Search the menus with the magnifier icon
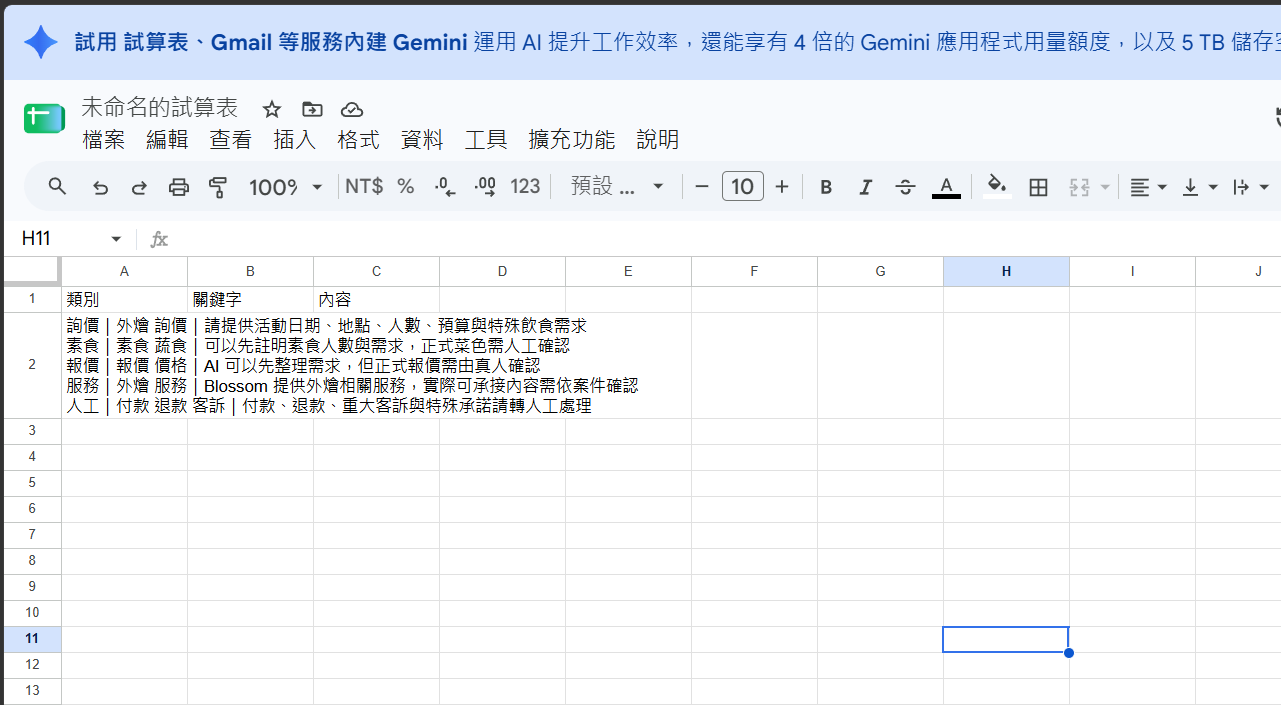Image resolution: width=1281 pixels, height=705 pixels. coord(58,187)
